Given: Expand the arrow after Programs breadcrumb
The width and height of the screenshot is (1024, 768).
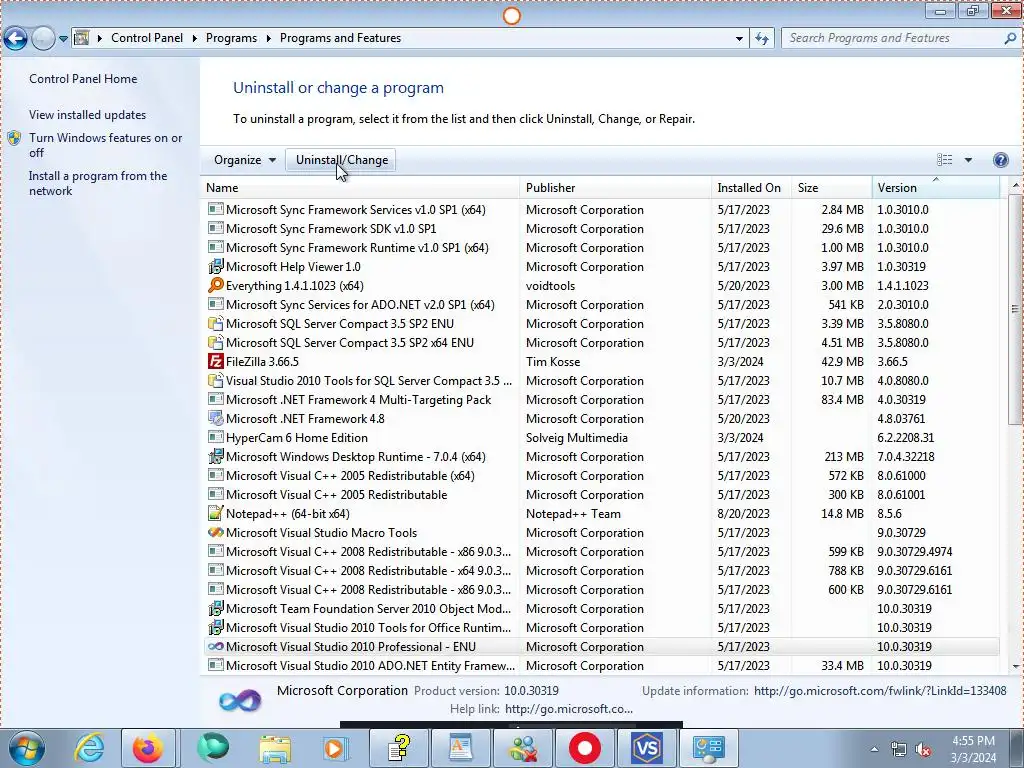Looking at the screenshot, I should tap(268, 39).
